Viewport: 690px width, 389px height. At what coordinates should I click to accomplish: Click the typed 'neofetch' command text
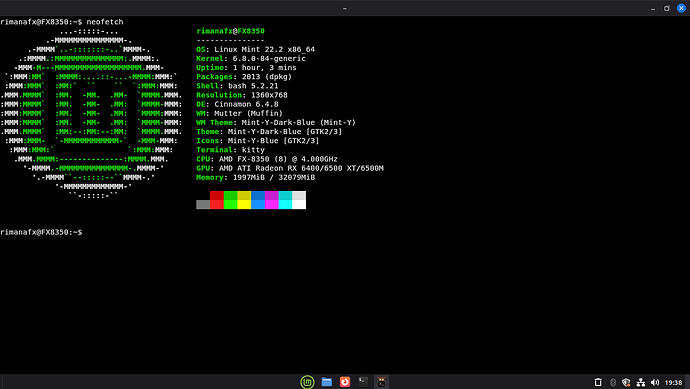click(x=105, y=22)
